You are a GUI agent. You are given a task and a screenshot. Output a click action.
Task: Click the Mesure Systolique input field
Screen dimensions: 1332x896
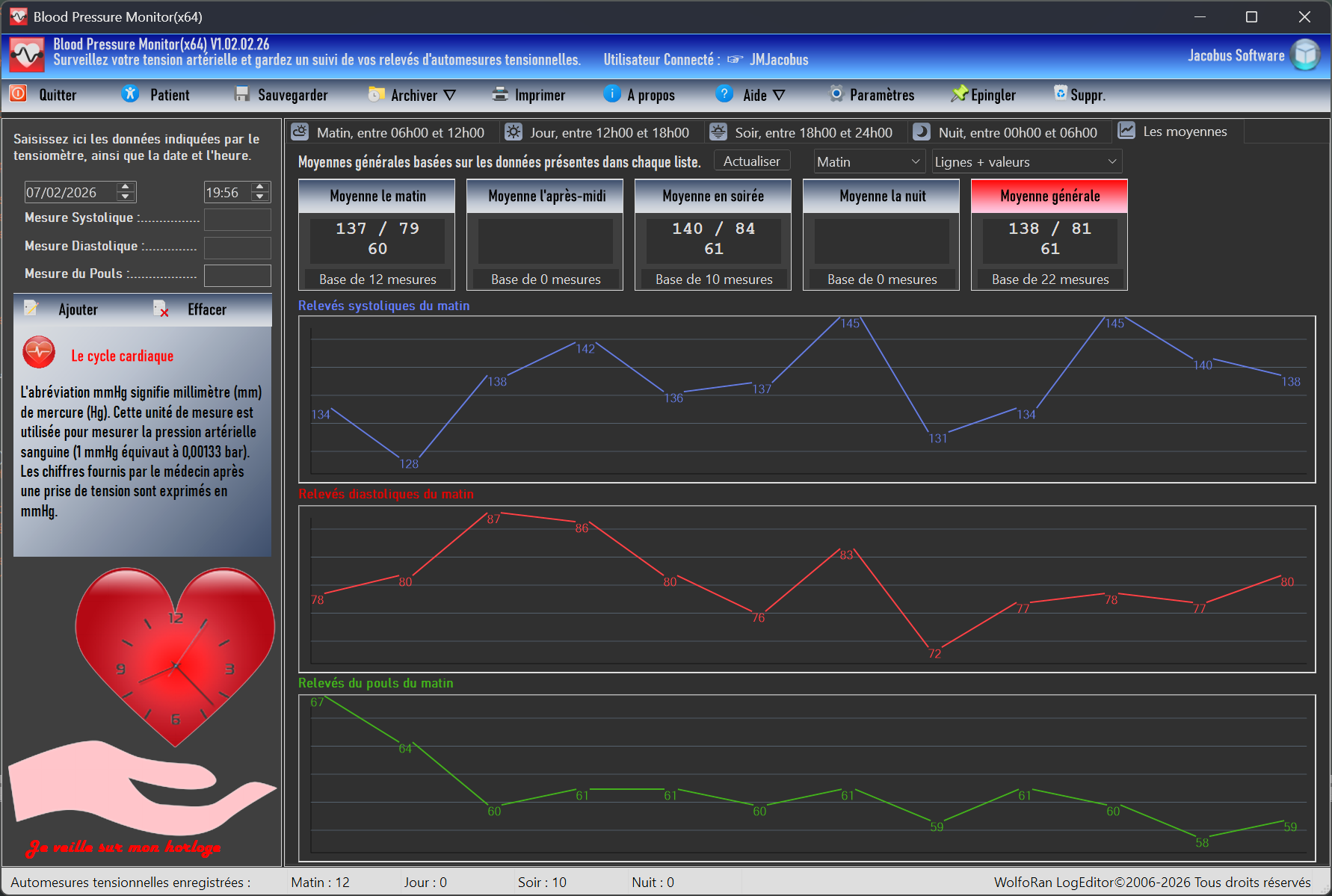(238, 219)
